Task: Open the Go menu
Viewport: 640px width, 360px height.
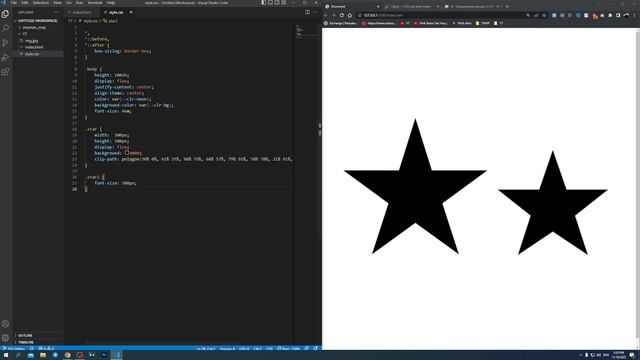Action: (x=69, y=2)
